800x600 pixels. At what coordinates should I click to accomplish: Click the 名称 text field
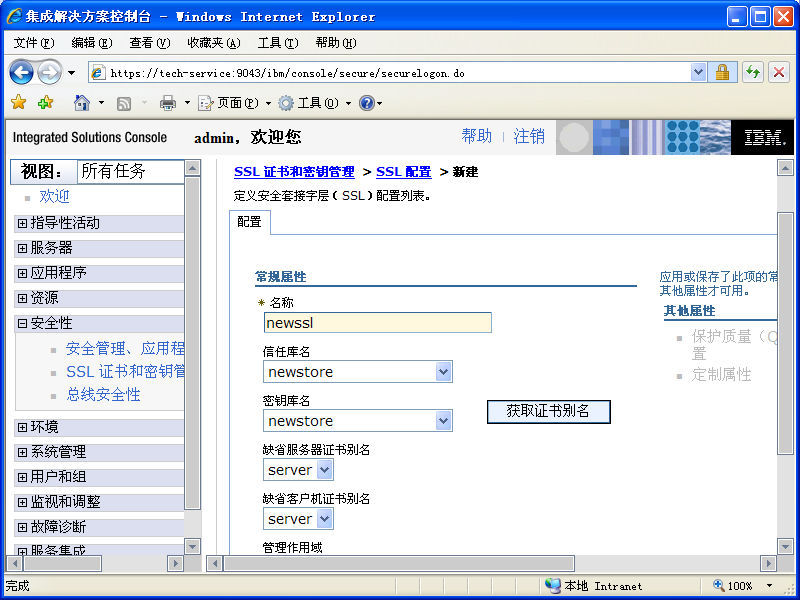(x=377, y=323)
